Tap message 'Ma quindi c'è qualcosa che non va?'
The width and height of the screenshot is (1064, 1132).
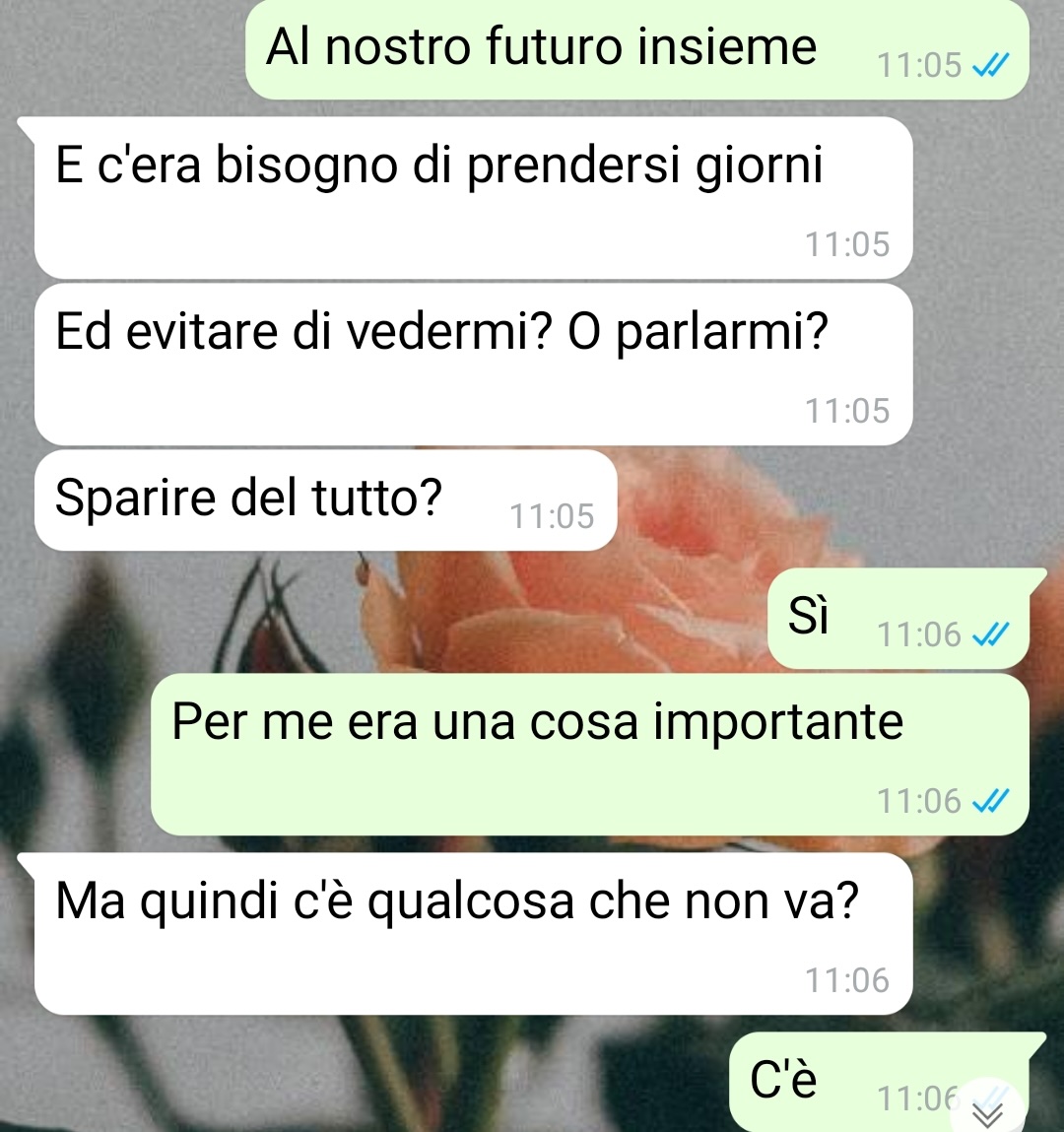tap(474, 934)
